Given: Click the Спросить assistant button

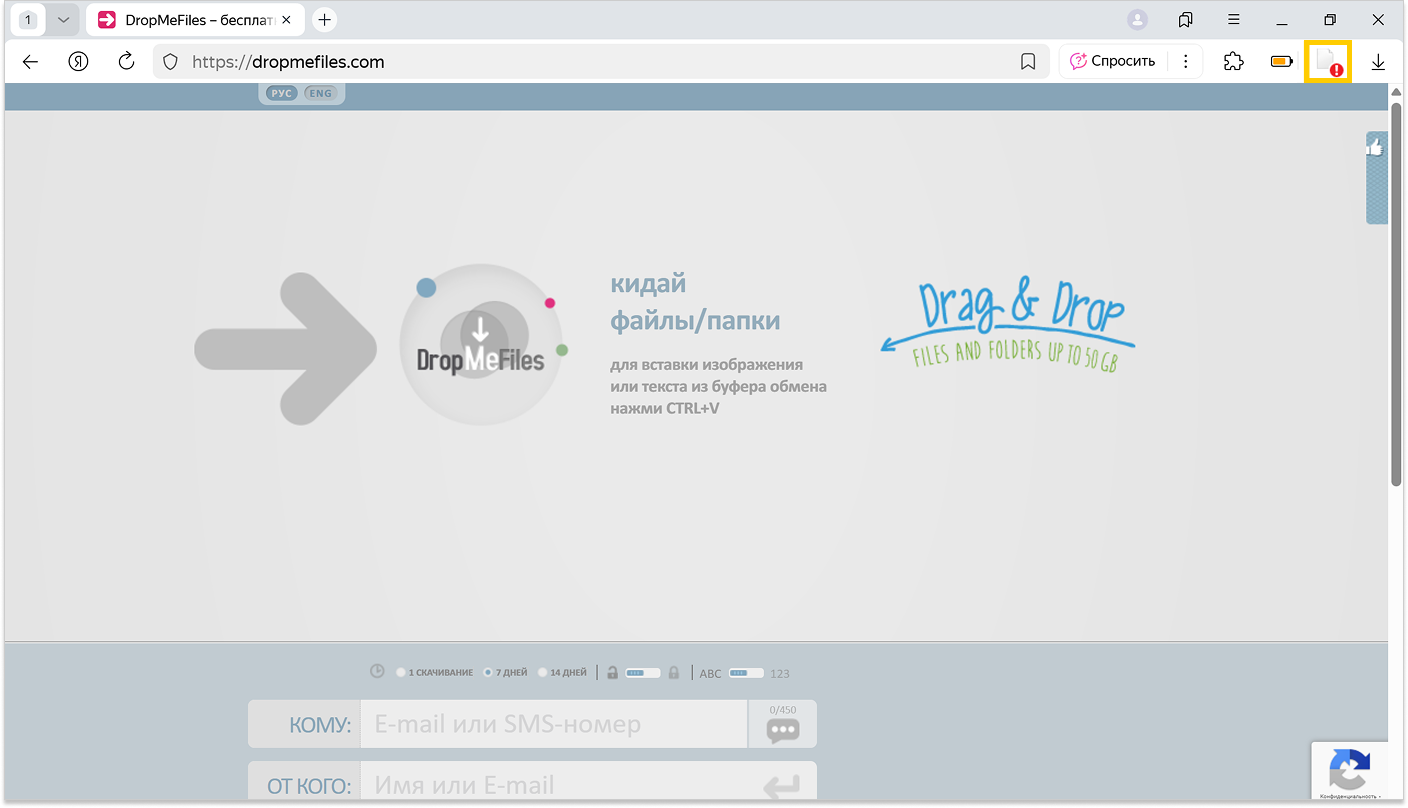Looking at the screenshot, I should (1112, 62).
